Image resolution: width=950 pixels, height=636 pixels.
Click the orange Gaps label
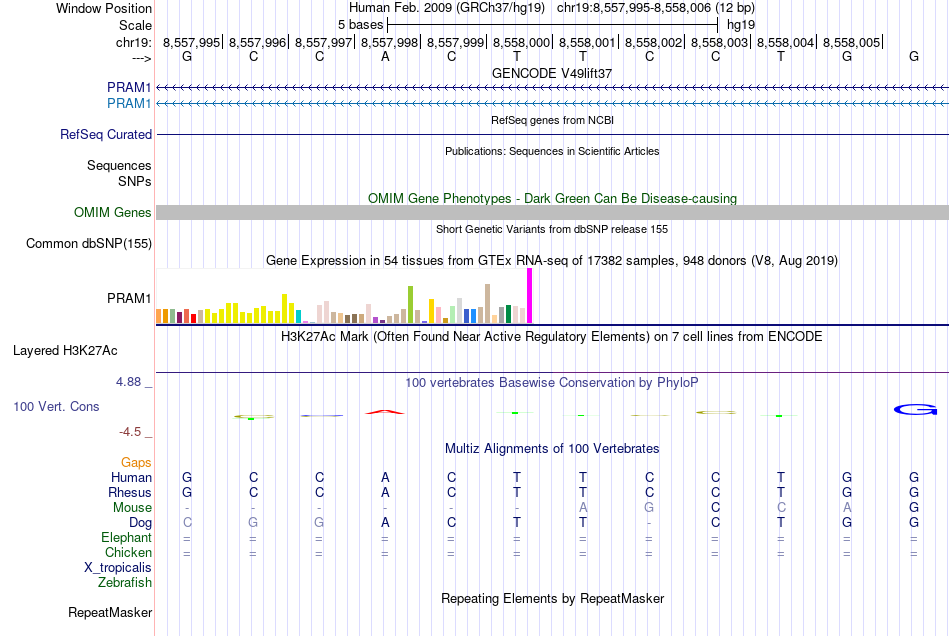136,463
